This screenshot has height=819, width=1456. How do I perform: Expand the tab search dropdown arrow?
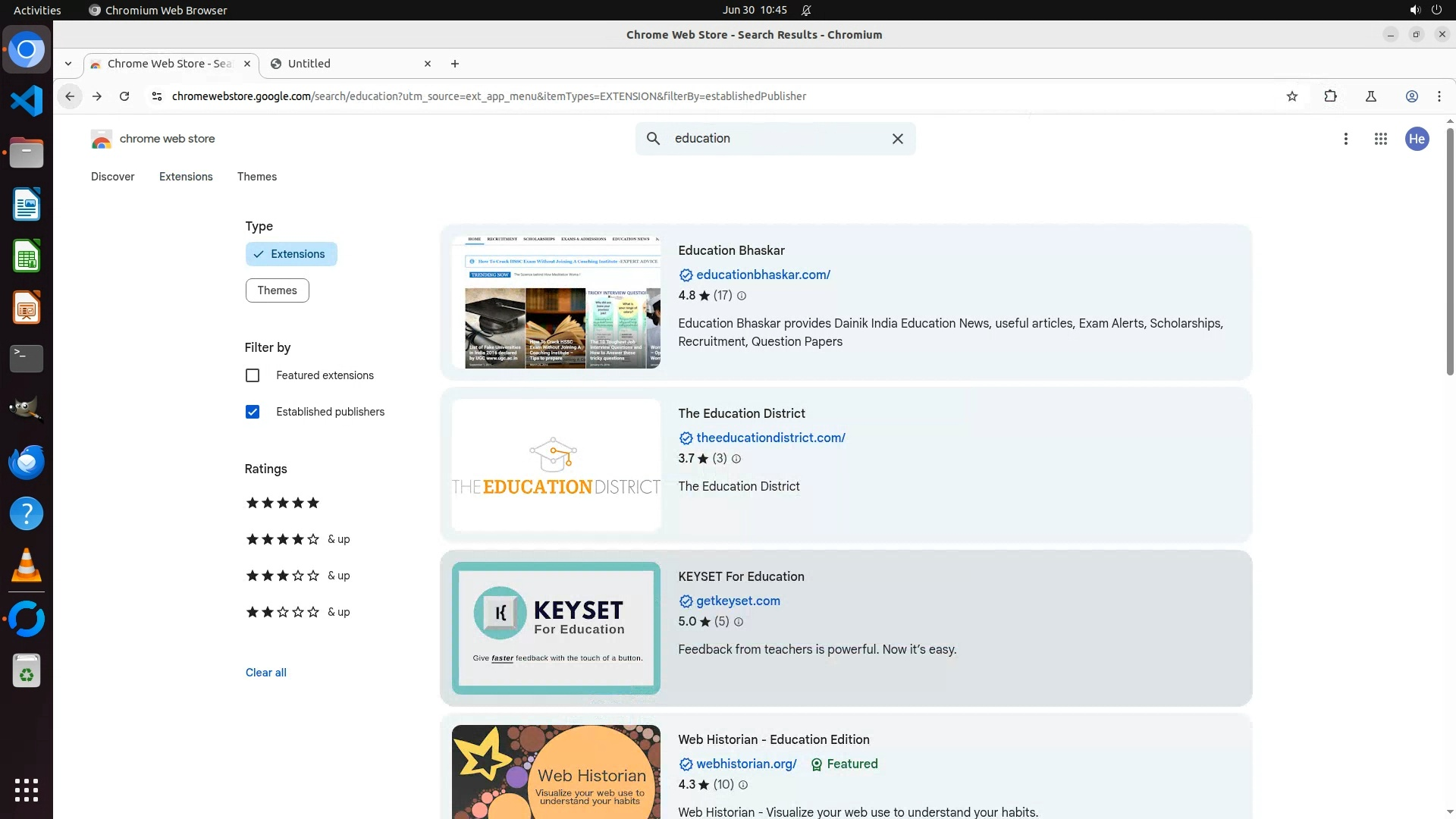tap(68, 64)
